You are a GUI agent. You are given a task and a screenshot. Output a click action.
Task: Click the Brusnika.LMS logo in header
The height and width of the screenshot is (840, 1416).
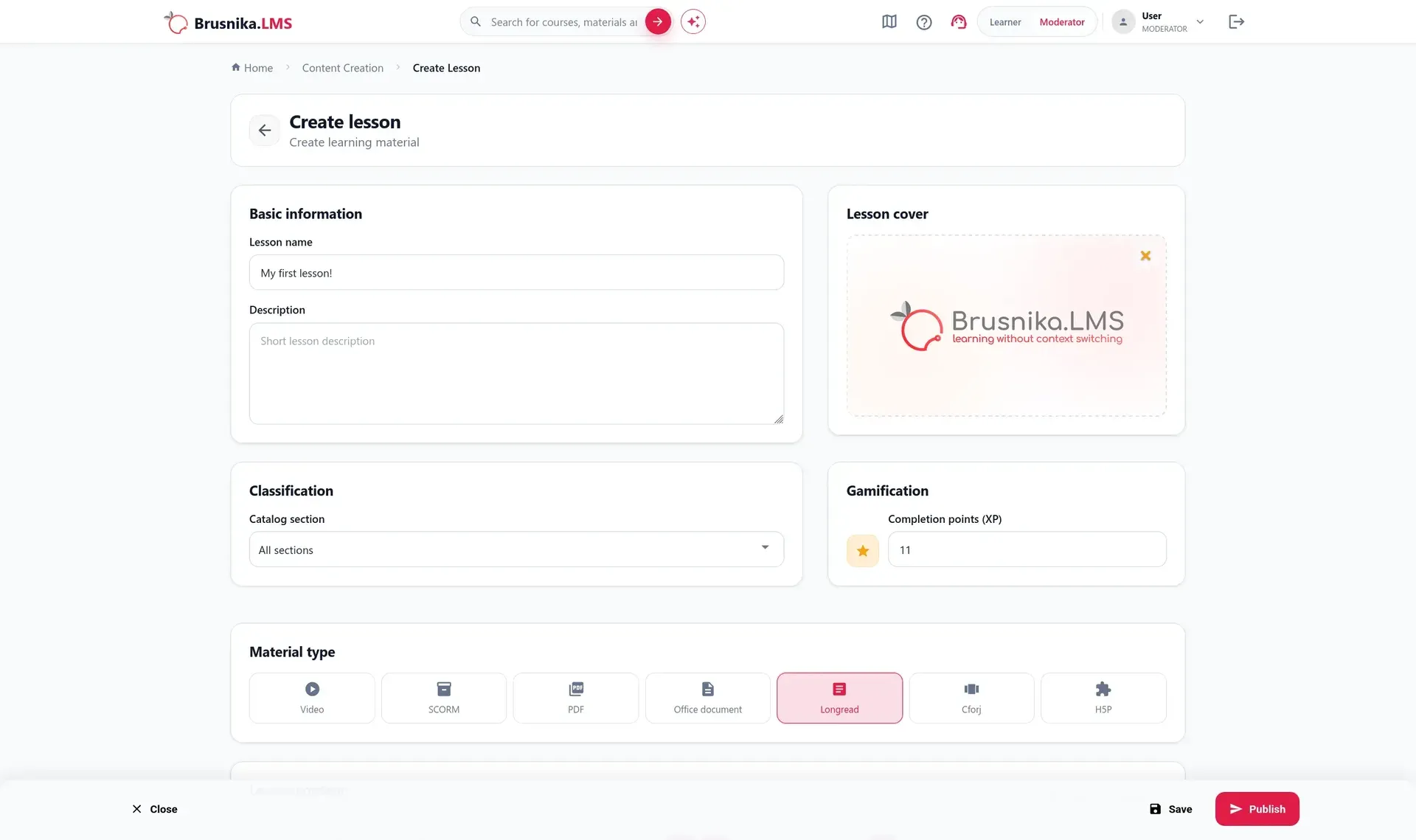tap(228, 22)
